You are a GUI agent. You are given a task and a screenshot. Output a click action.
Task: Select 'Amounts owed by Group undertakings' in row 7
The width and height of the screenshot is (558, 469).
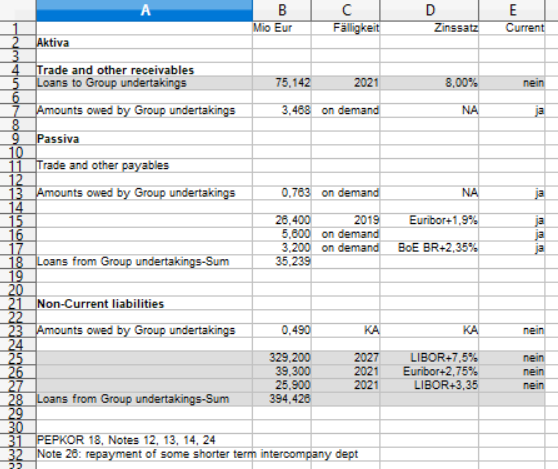[144, 111]
